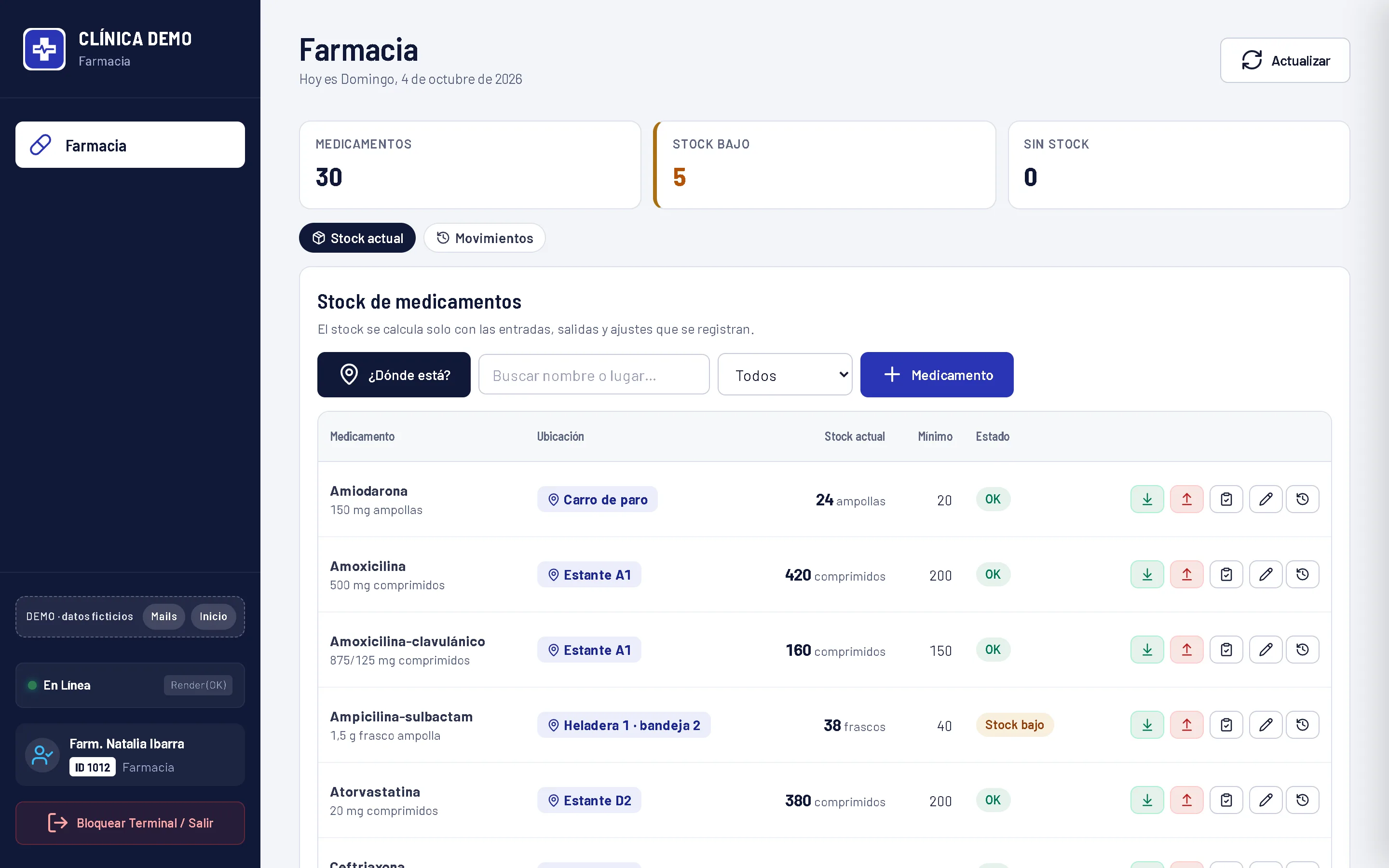Click the Carro de paro location tag
Screen dimensions: 1389x868
[x=598, y=500]
